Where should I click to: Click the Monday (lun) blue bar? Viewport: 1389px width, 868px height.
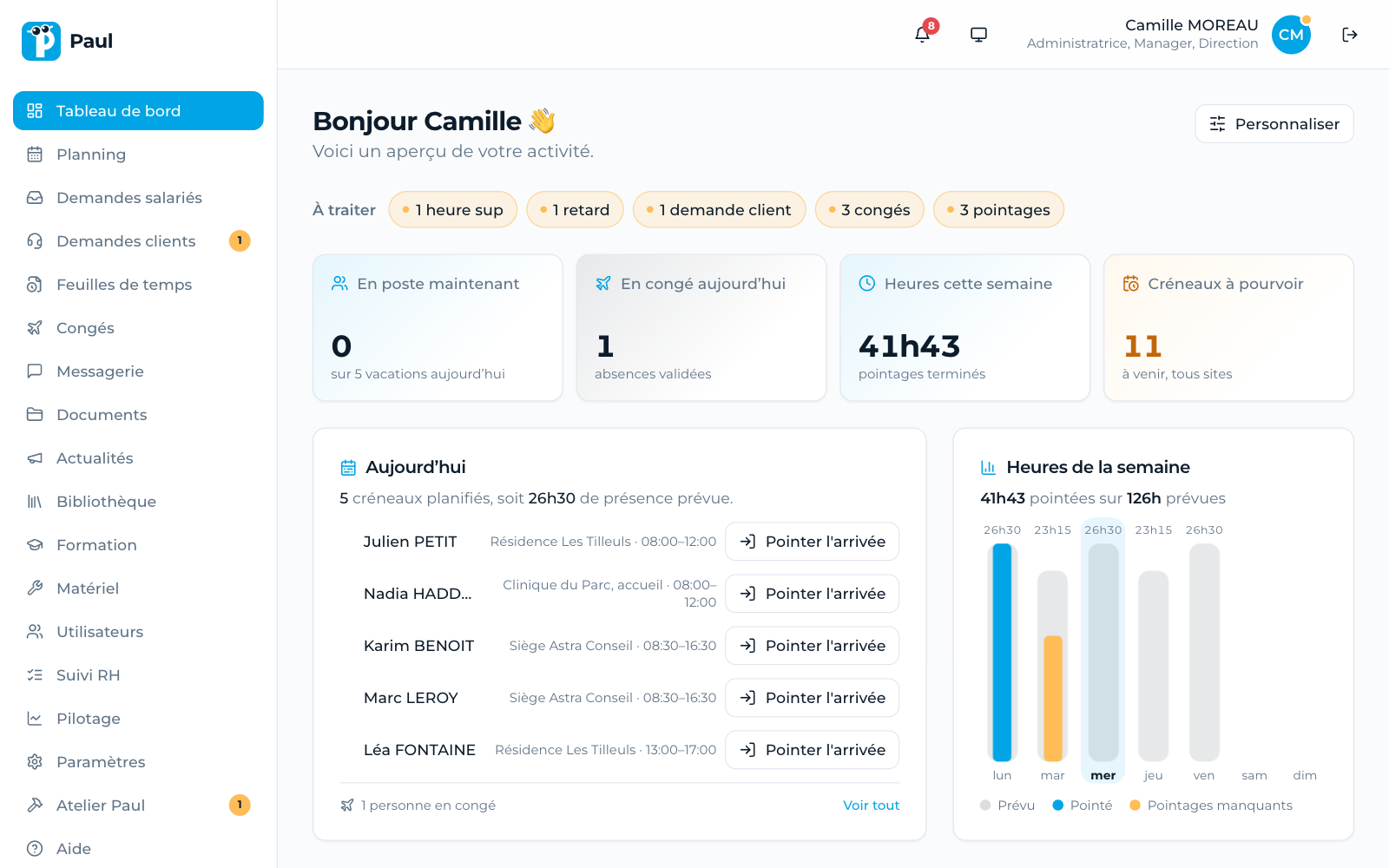[x=1002, y=653]
